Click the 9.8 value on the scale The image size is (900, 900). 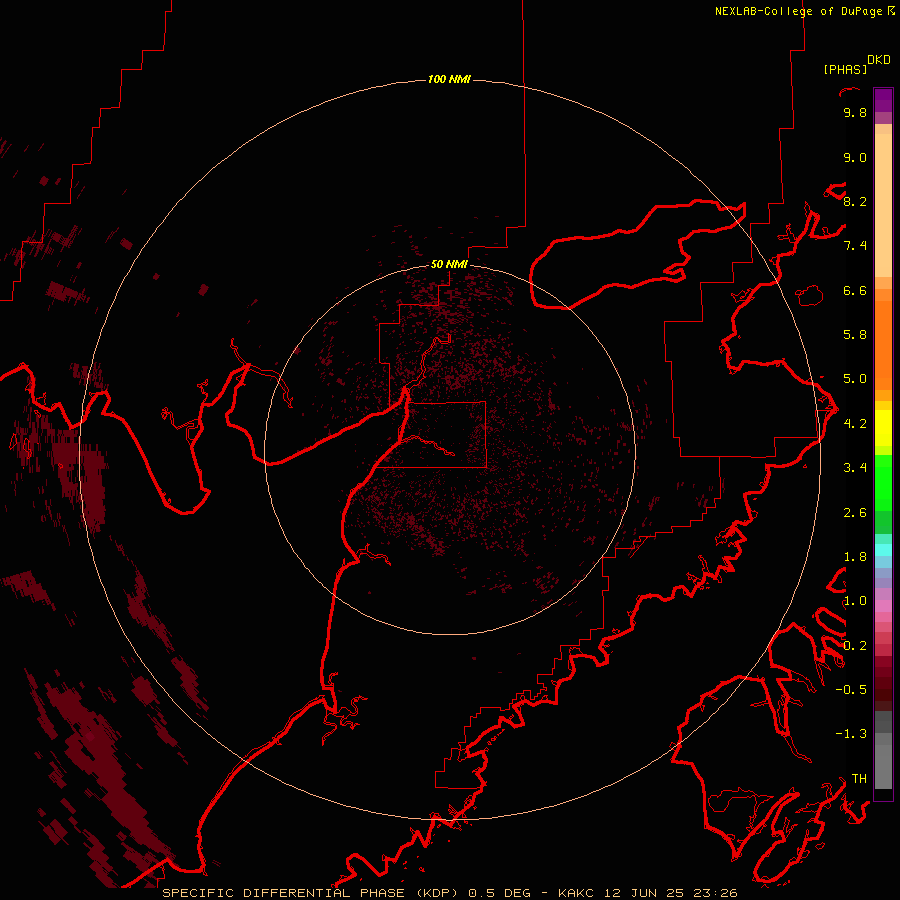855,112
